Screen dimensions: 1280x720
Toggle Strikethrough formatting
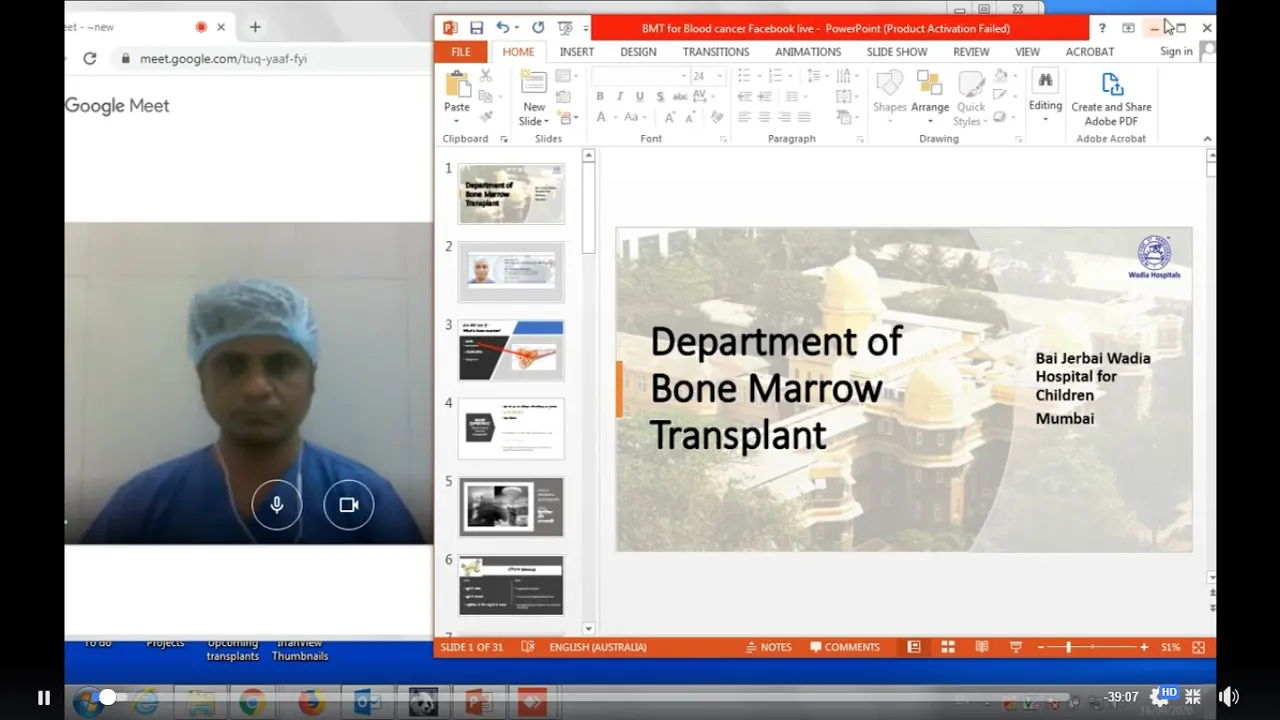[x=680, y=96]
